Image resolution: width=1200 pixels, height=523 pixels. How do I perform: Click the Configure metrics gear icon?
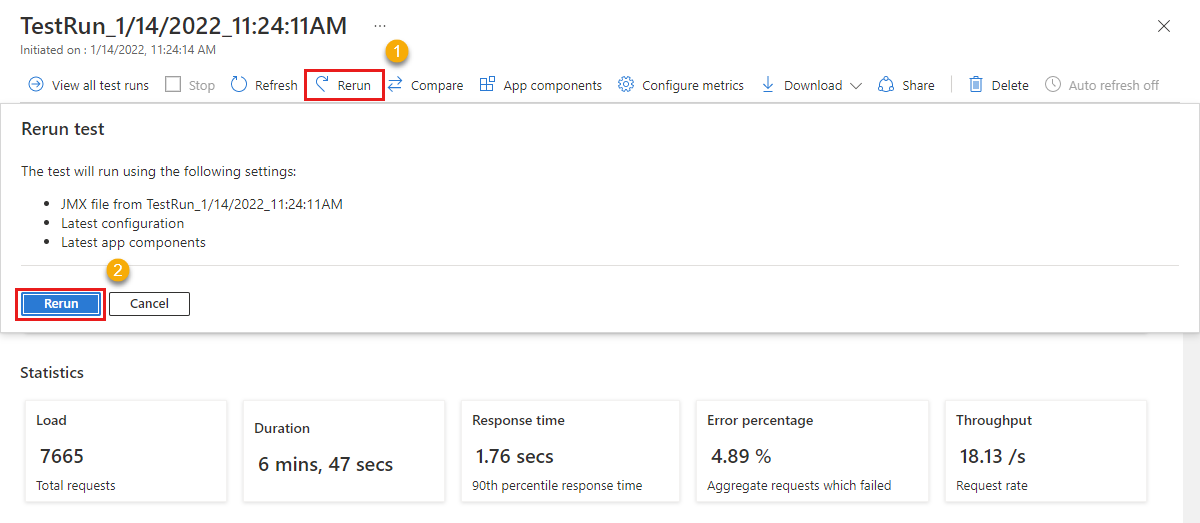[x=626, y=85]
